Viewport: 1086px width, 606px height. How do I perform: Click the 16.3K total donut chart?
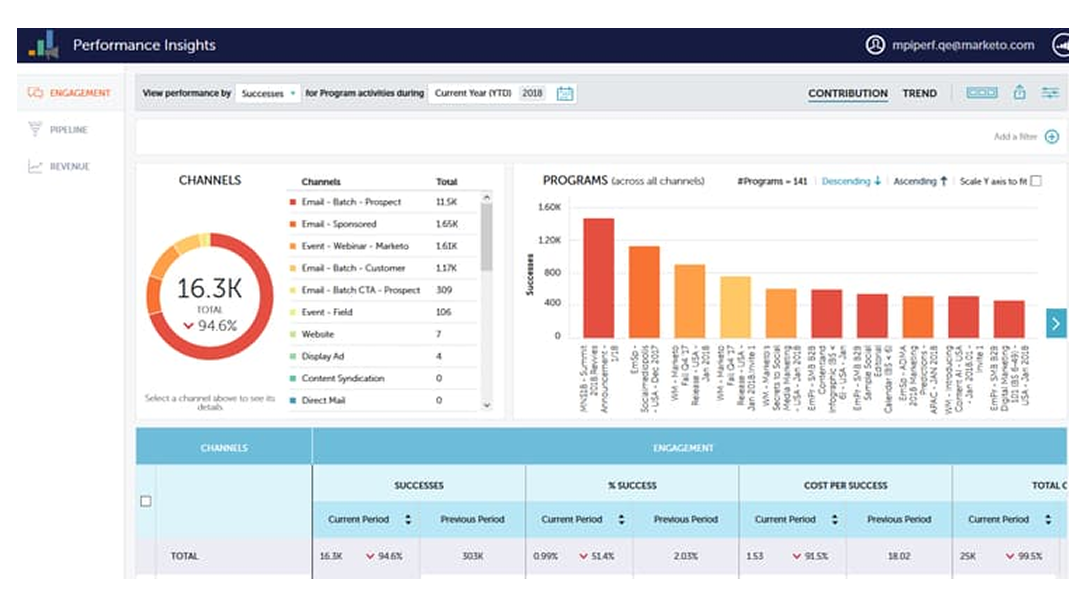point(209,296)
